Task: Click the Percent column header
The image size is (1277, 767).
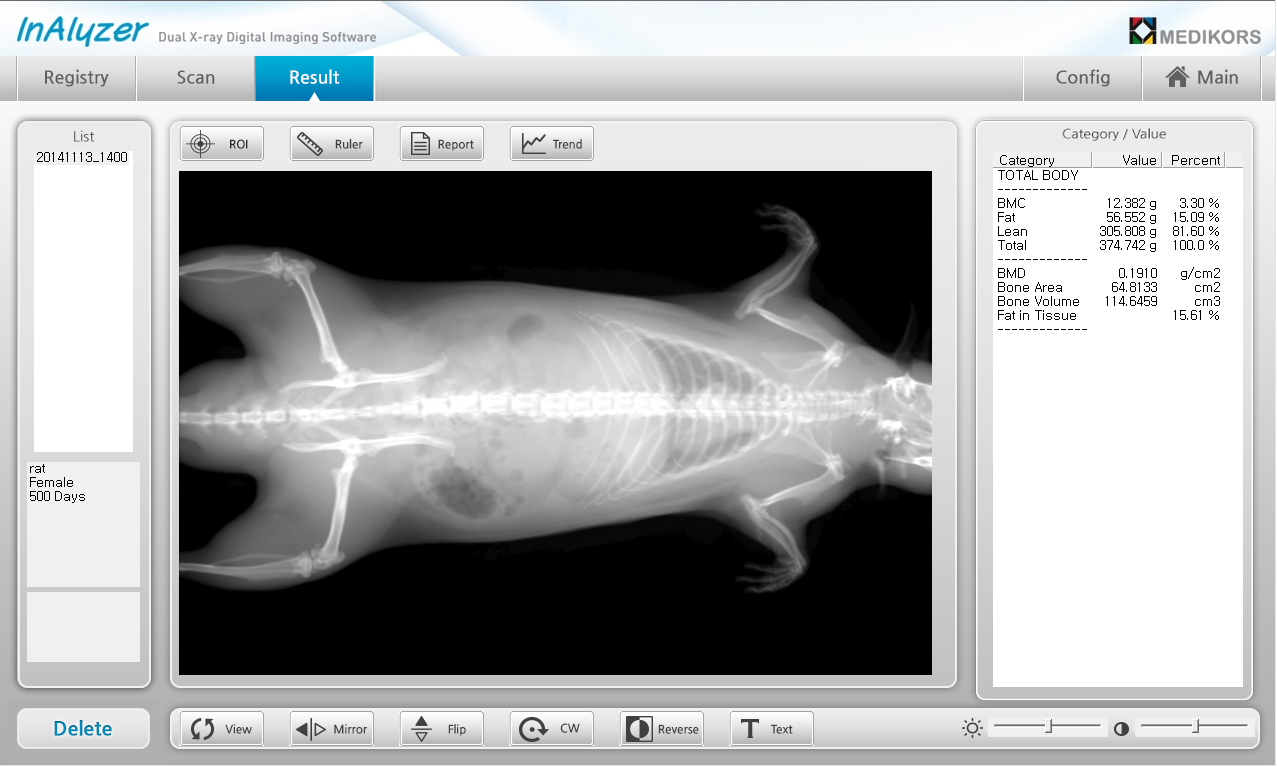Action: pos(1195,160)
